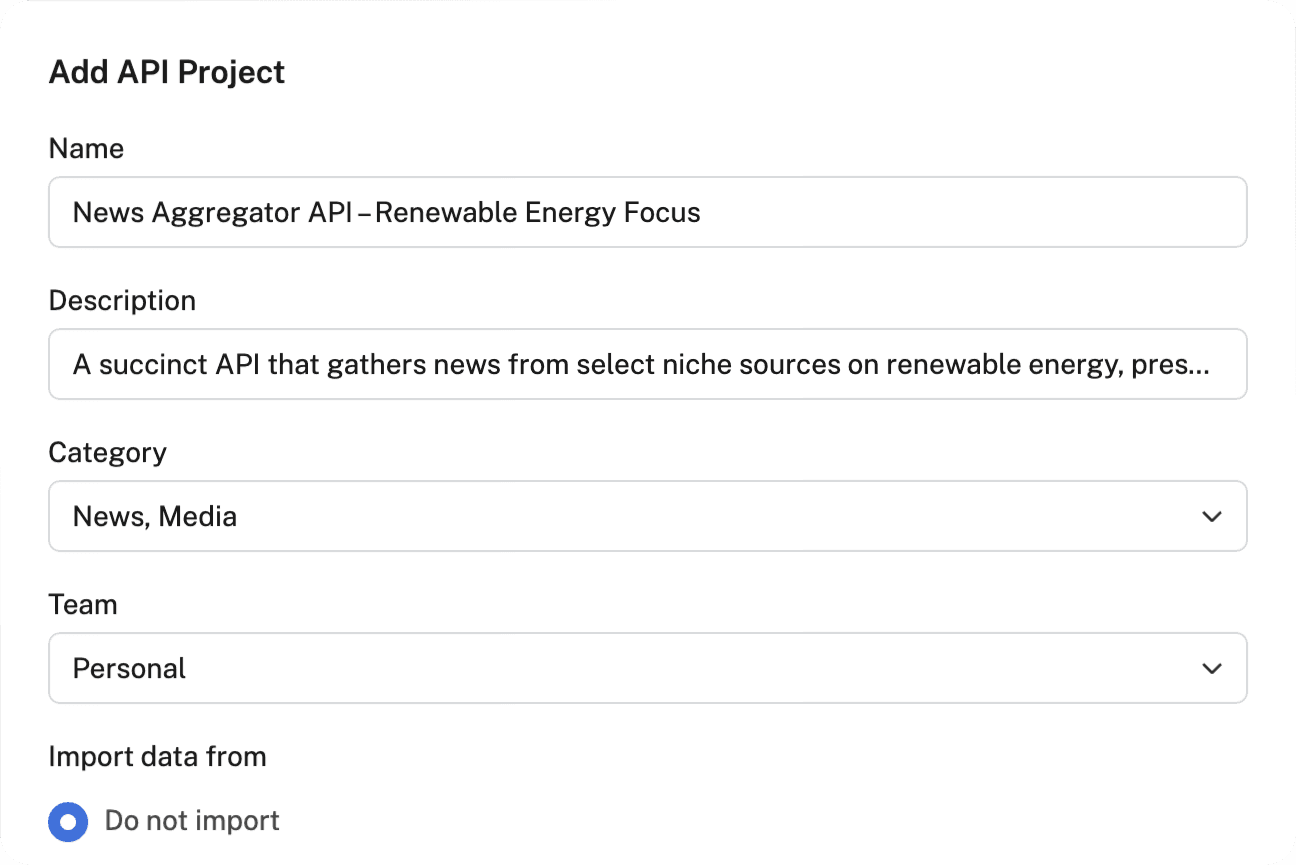Click the 'Category' field label
This screenshot has width=1296, height=865.
point(107,453)
